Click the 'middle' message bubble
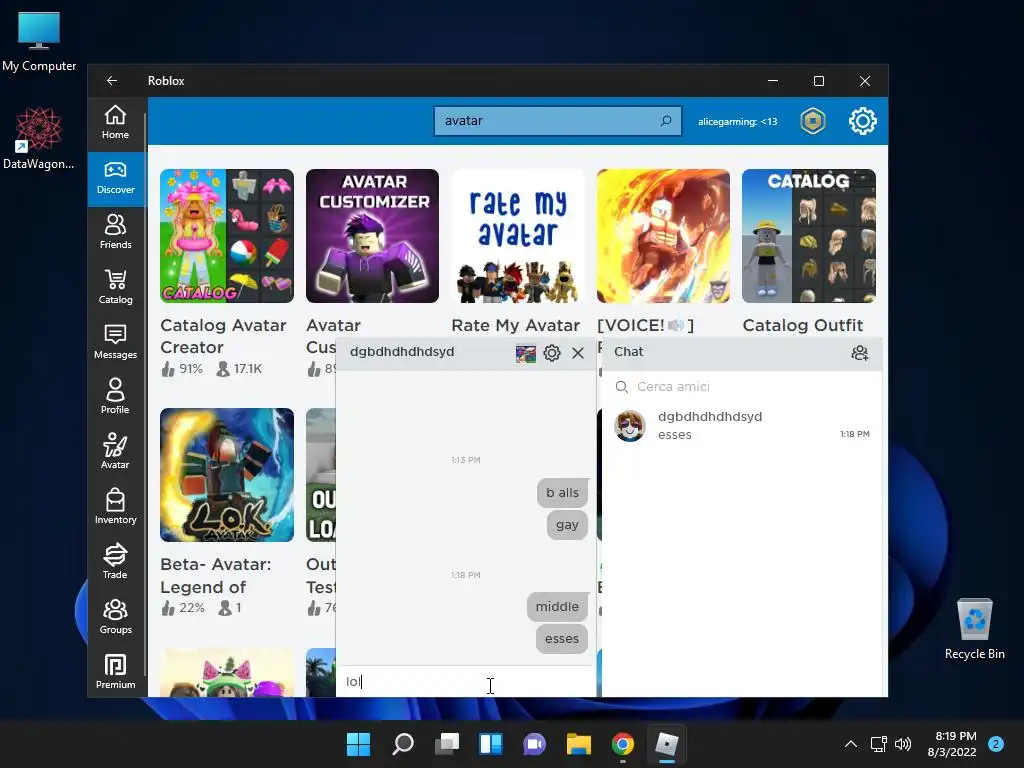The image size is (1024, 768). (557, 607)
